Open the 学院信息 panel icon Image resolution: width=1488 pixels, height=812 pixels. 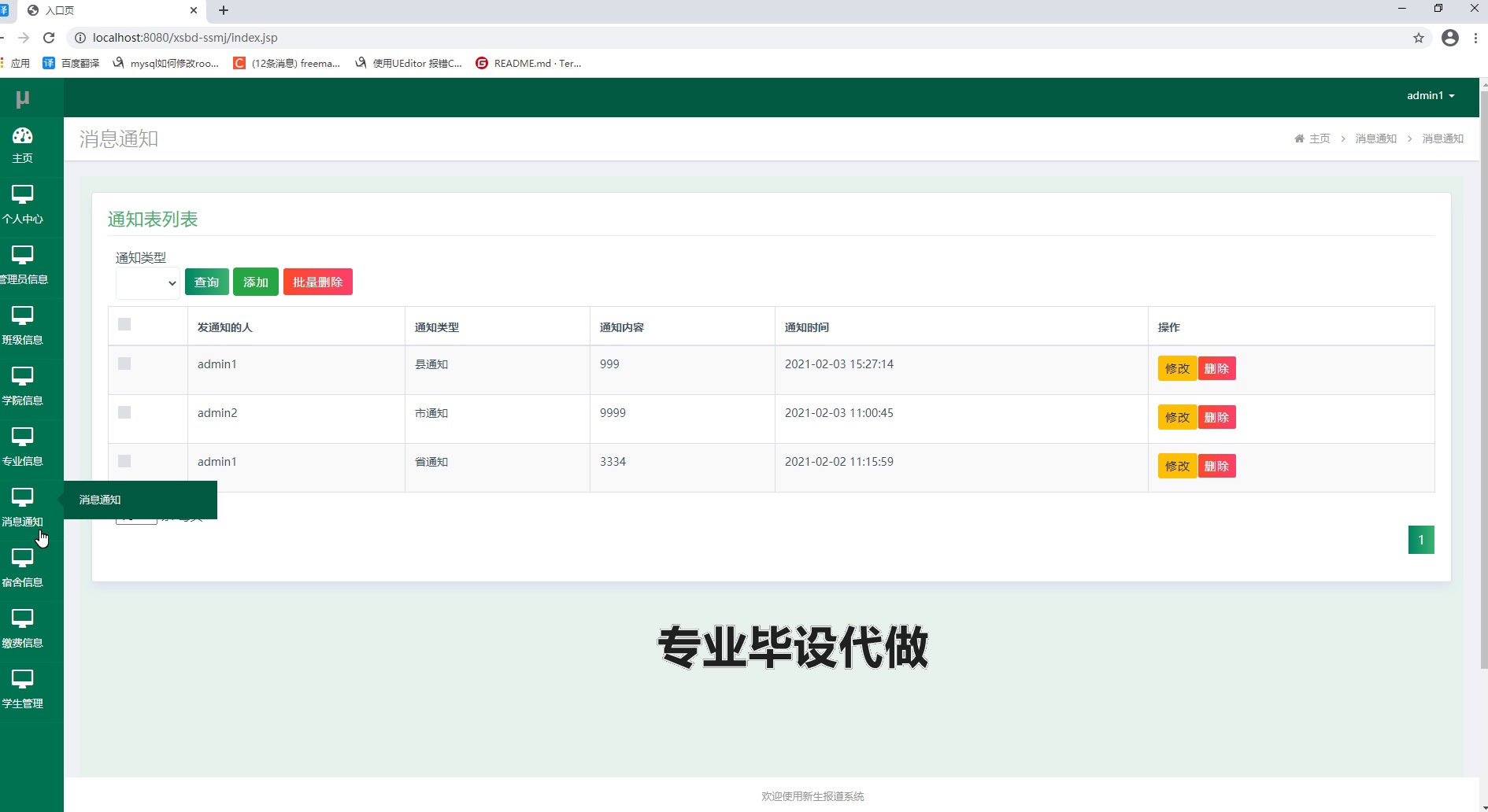point(24,386)
